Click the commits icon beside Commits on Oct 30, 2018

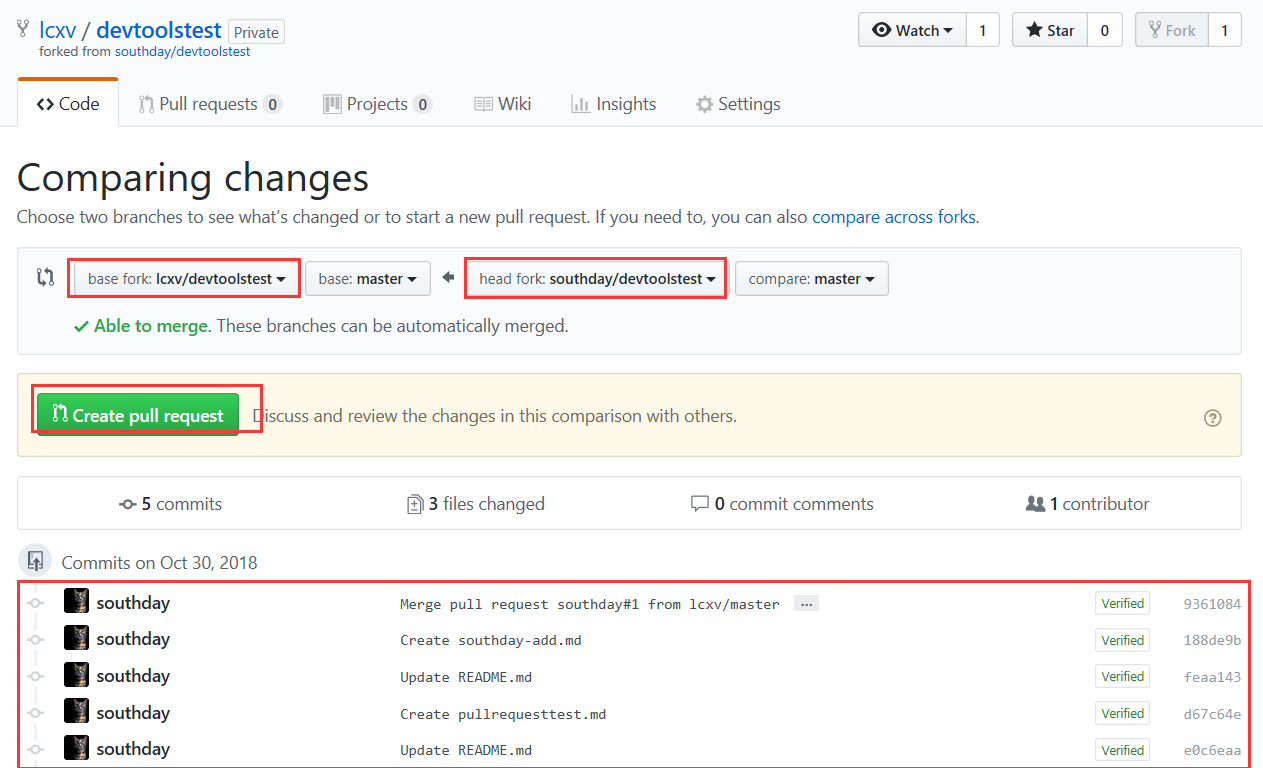click(36, 561)
